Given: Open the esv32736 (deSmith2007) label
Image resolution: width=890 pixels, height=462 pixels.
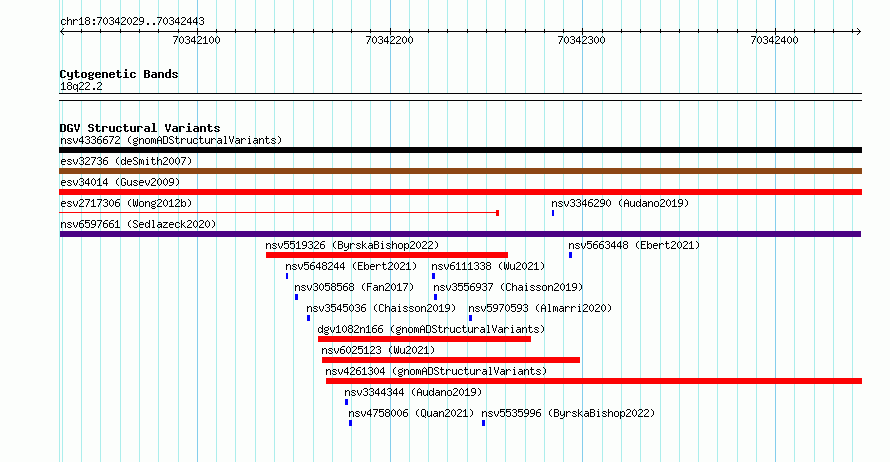Looking at the screenshot, I should coord(126,161).
